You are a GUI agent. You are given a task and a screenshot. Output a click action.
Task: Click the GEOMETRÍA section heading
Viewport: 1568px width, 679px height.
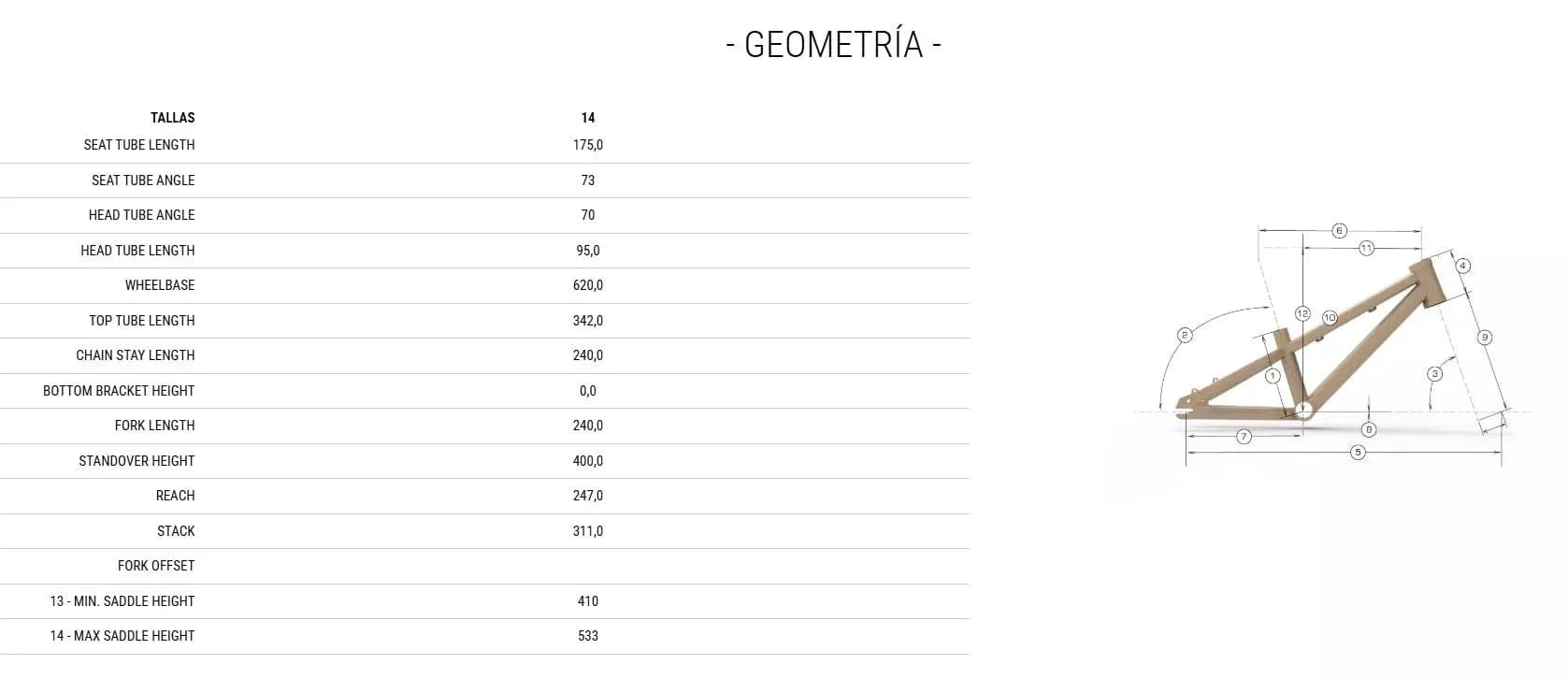[x=833, y=45]
